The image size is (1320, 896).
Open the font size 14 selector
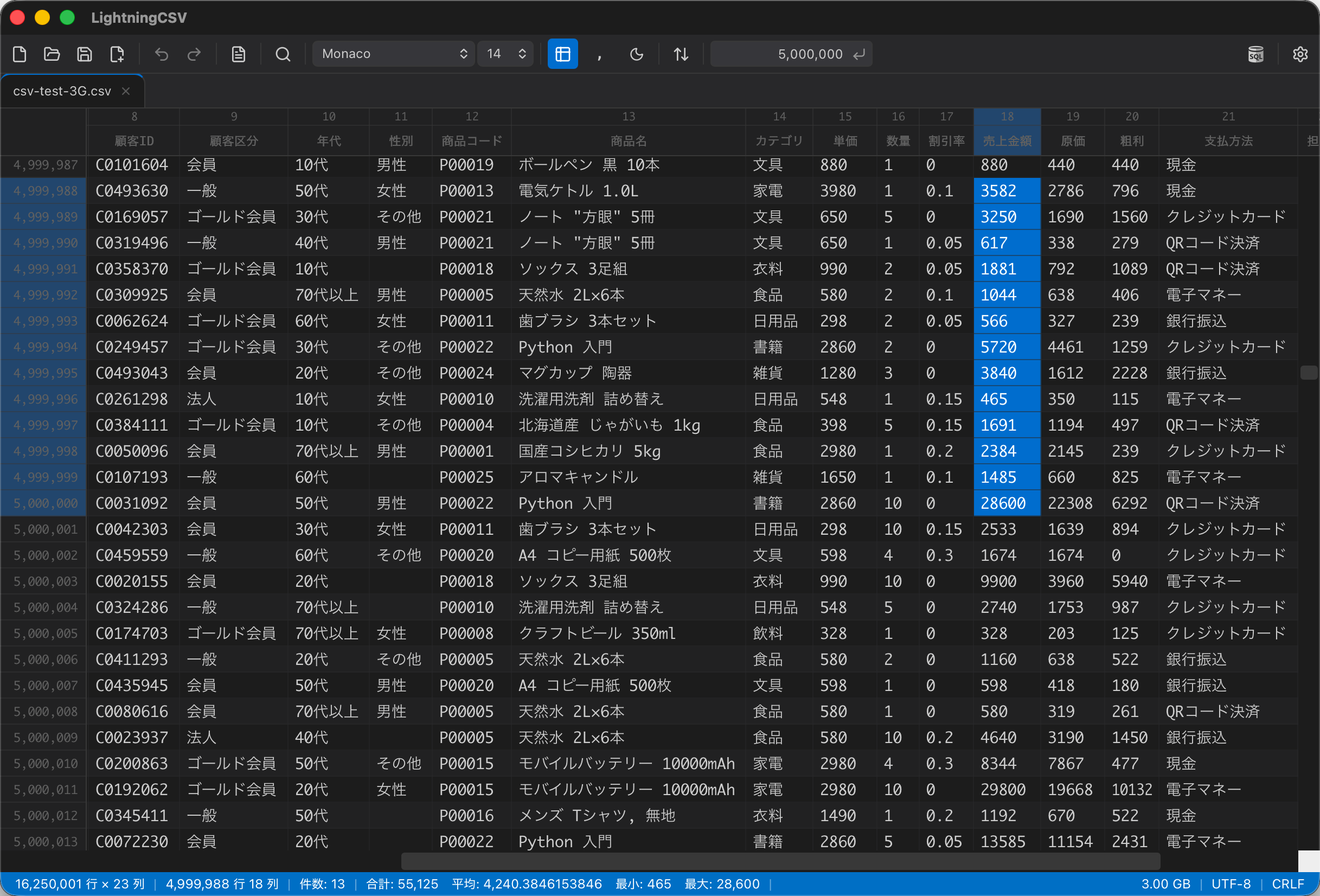coord(505,54)
